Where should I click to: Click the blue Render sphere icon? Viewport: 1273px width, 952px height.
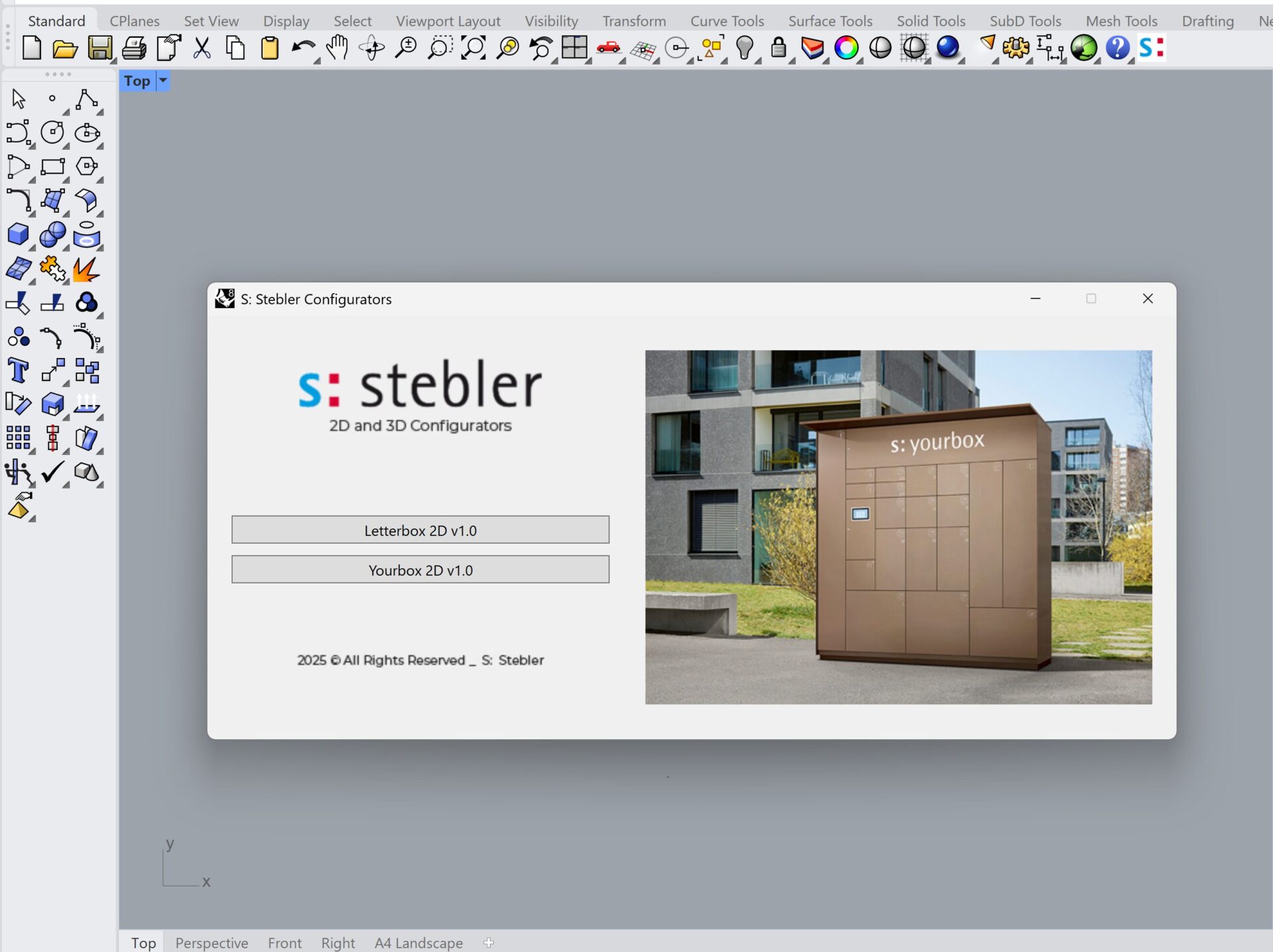pos(947,48)
